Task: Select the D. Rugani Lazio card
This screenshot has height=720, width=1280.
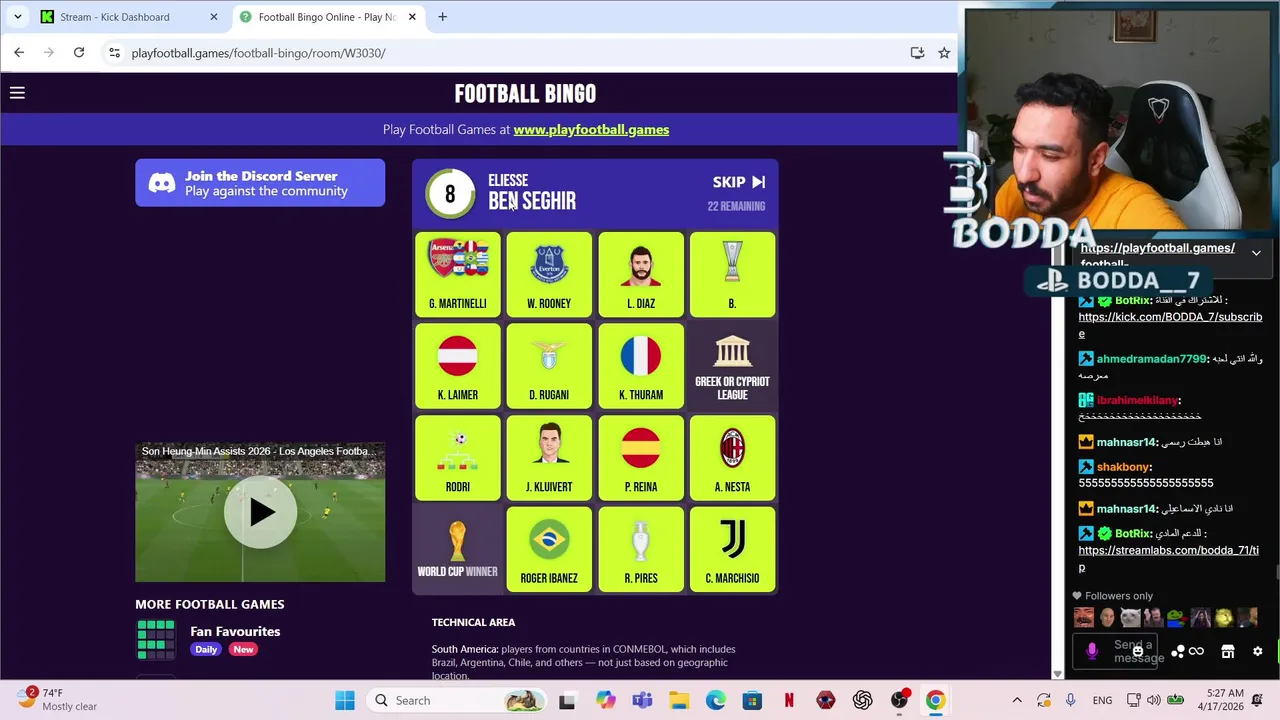Action: [x=549, y=366]
